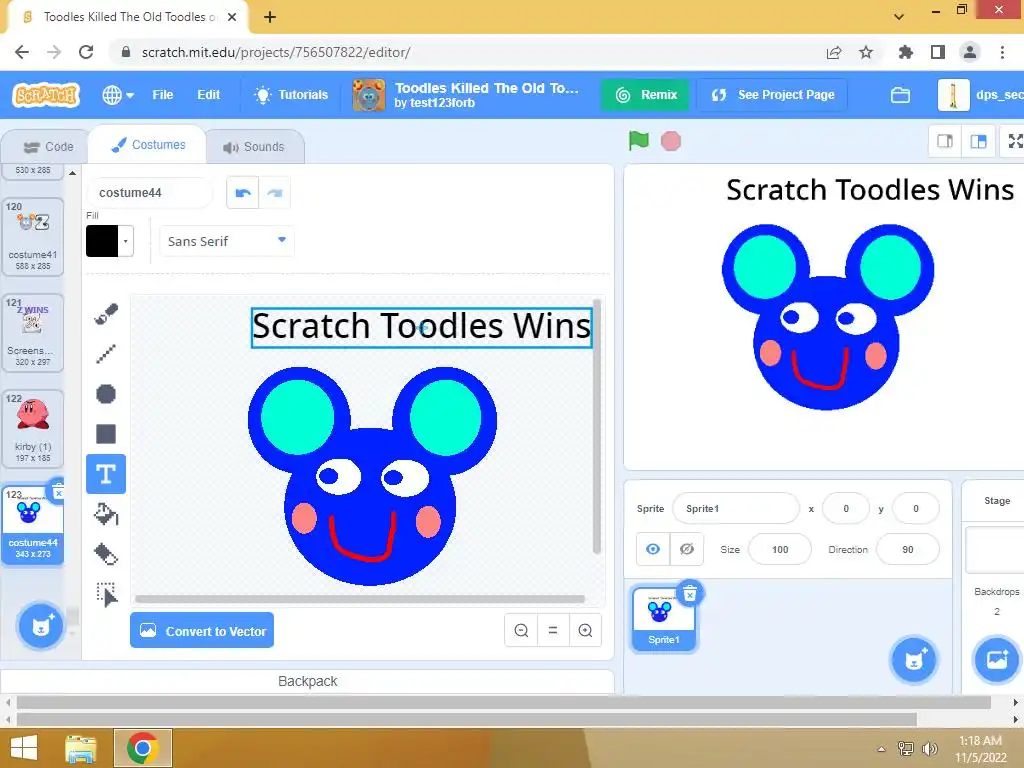This screenshot has height=768, width=1024.
Task: Hide the sprite with crossed-eye icon
Action: coord(686,549)
